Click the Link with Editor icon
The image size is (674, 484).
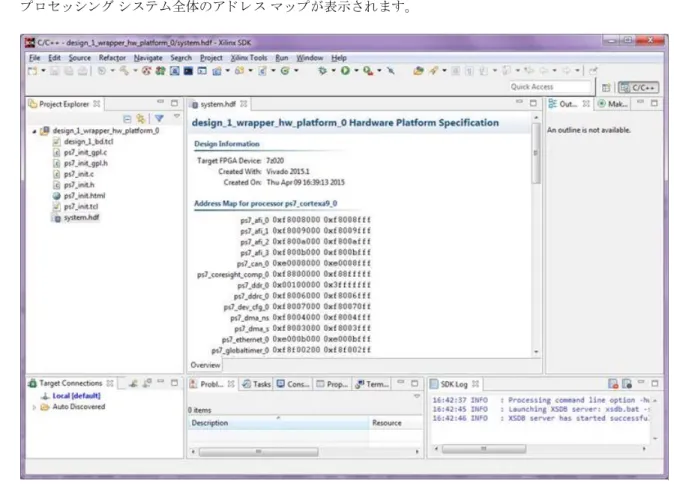pyautogui.click(x=141, y=119)
